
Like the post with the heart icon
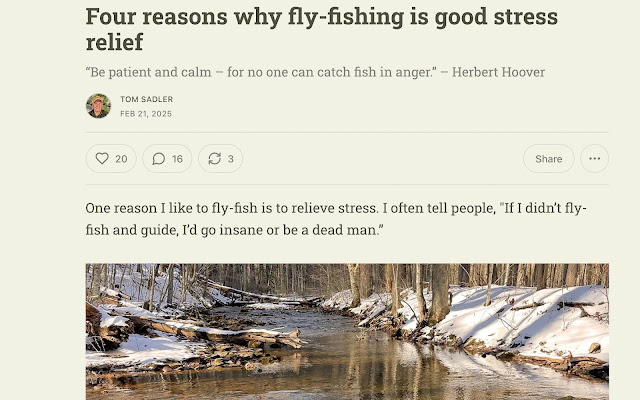click(x=102, y=158)
